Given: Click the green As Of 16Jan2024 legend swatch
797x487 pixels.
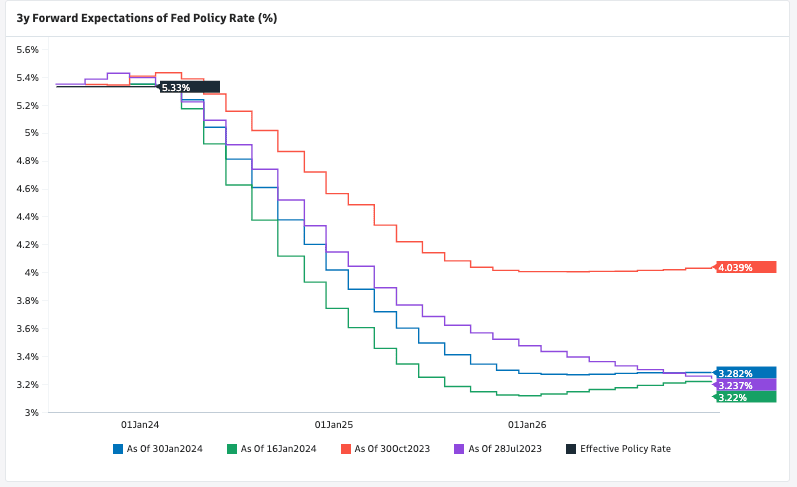Looking at the screenshot, I should tap(231, 449).
